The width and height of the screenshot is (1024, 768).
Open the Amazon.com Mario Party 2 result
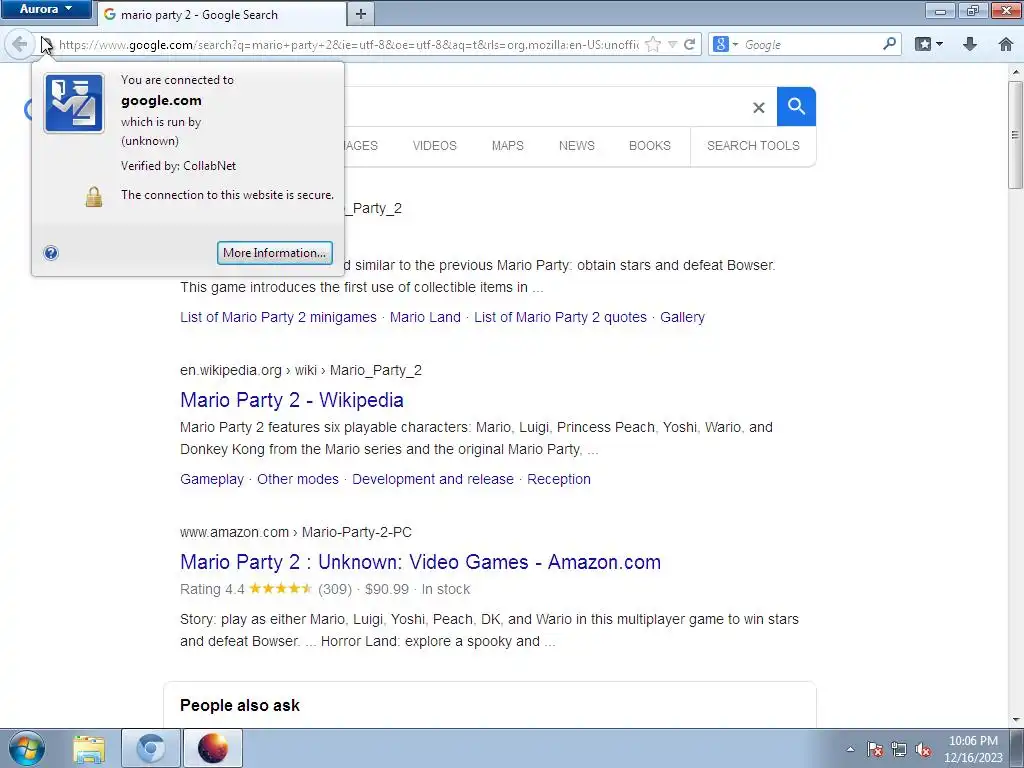coord(421,562)
